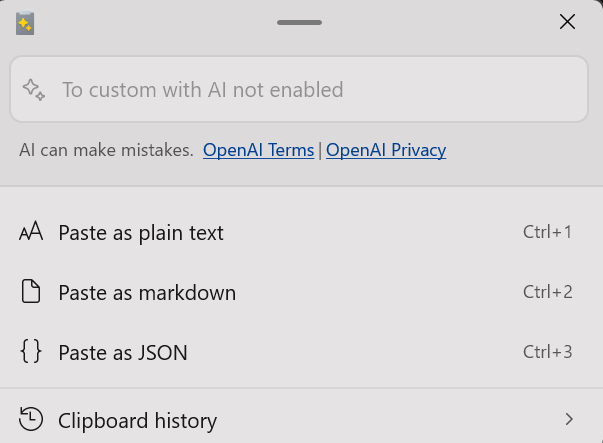
Task: Open the OpenAI Terms link
Action: point(258,150)
